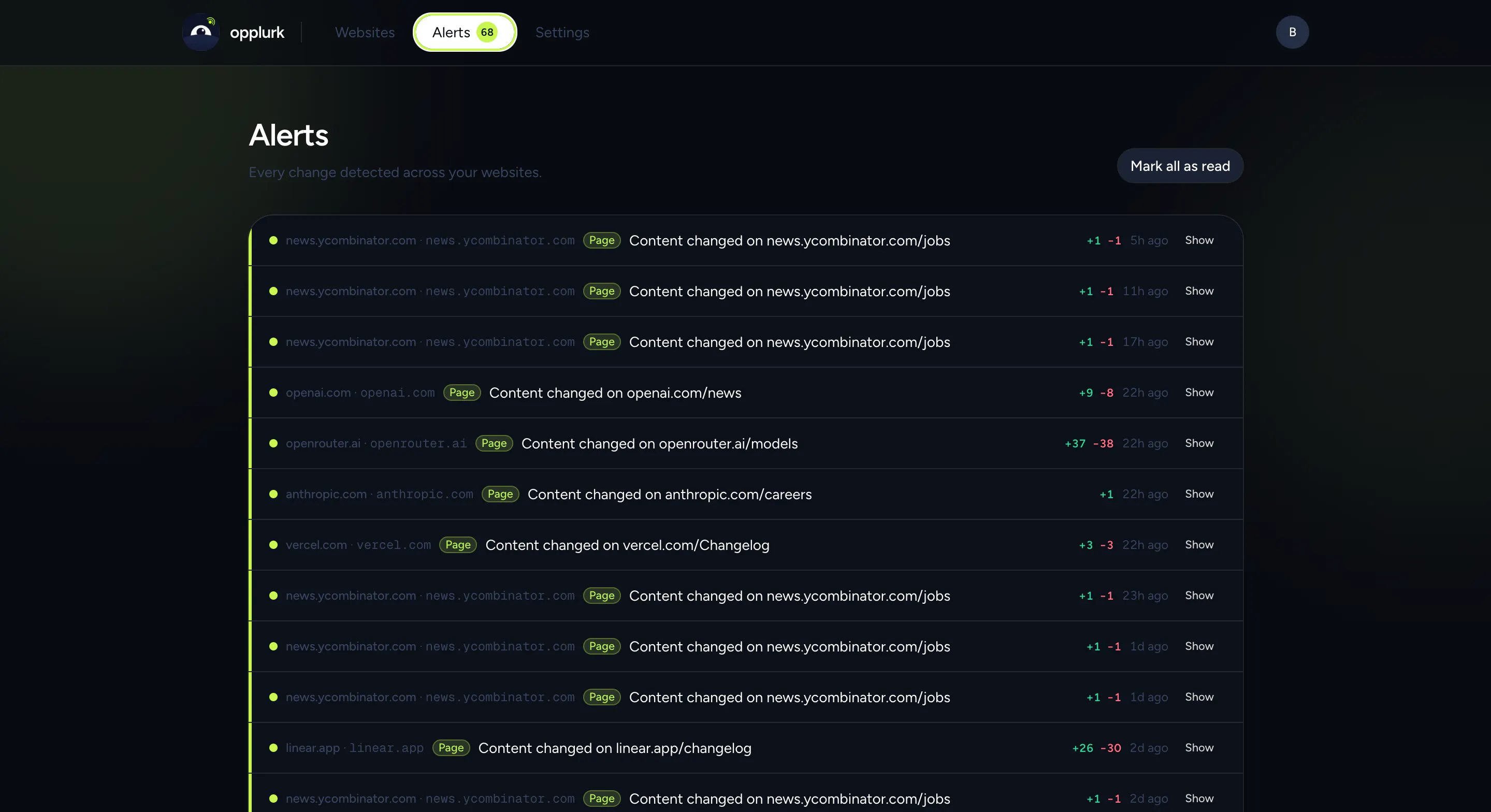Show the openai.com/news alert details

coord(1199,393)
